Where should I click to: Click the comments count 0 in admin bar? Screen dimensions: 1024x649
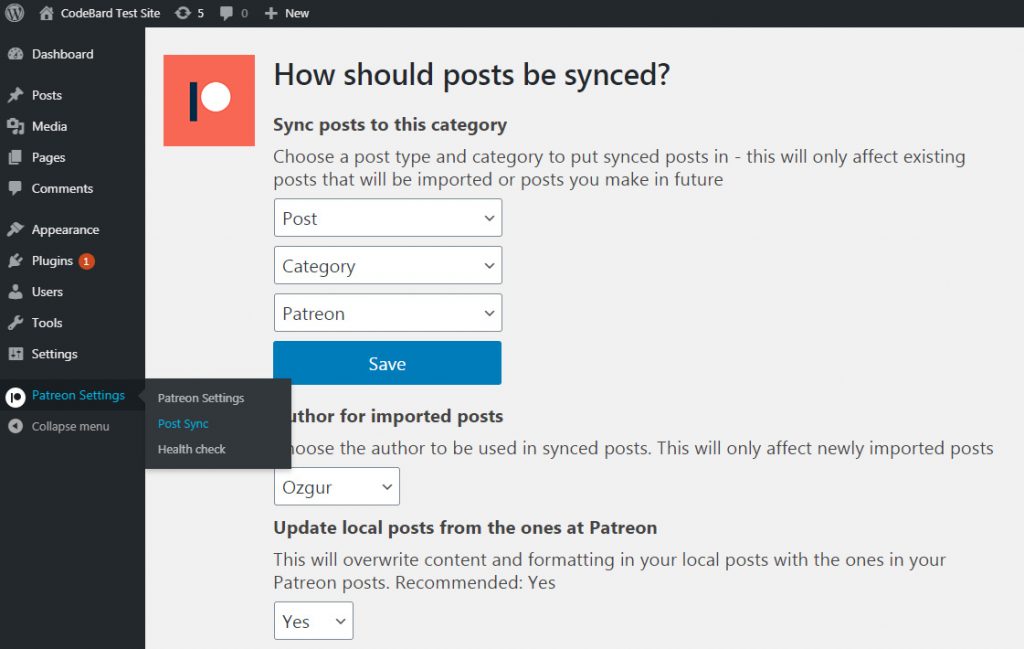point(244,13)
